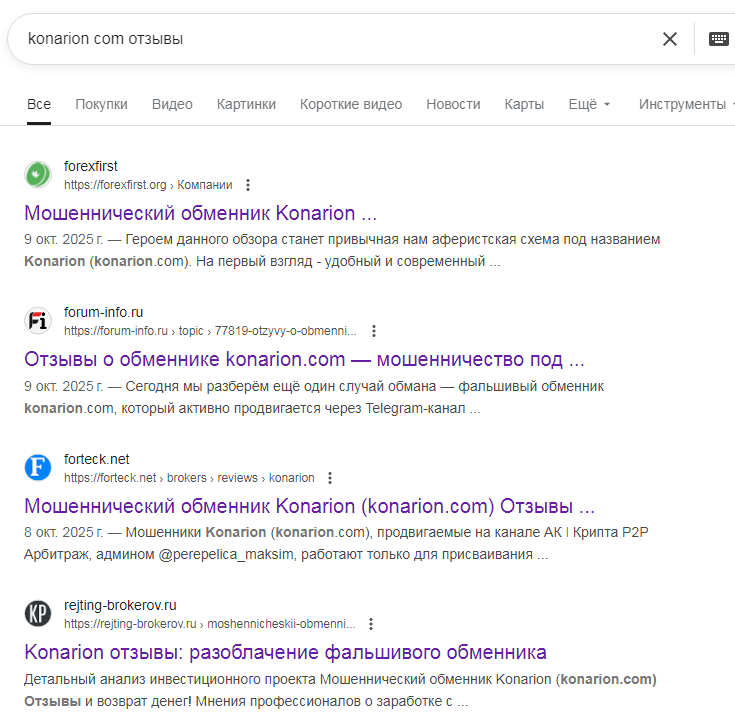Open 'Отзывы о обменнике konarion.com' result
735x720 pixels.
pos(304,359)
